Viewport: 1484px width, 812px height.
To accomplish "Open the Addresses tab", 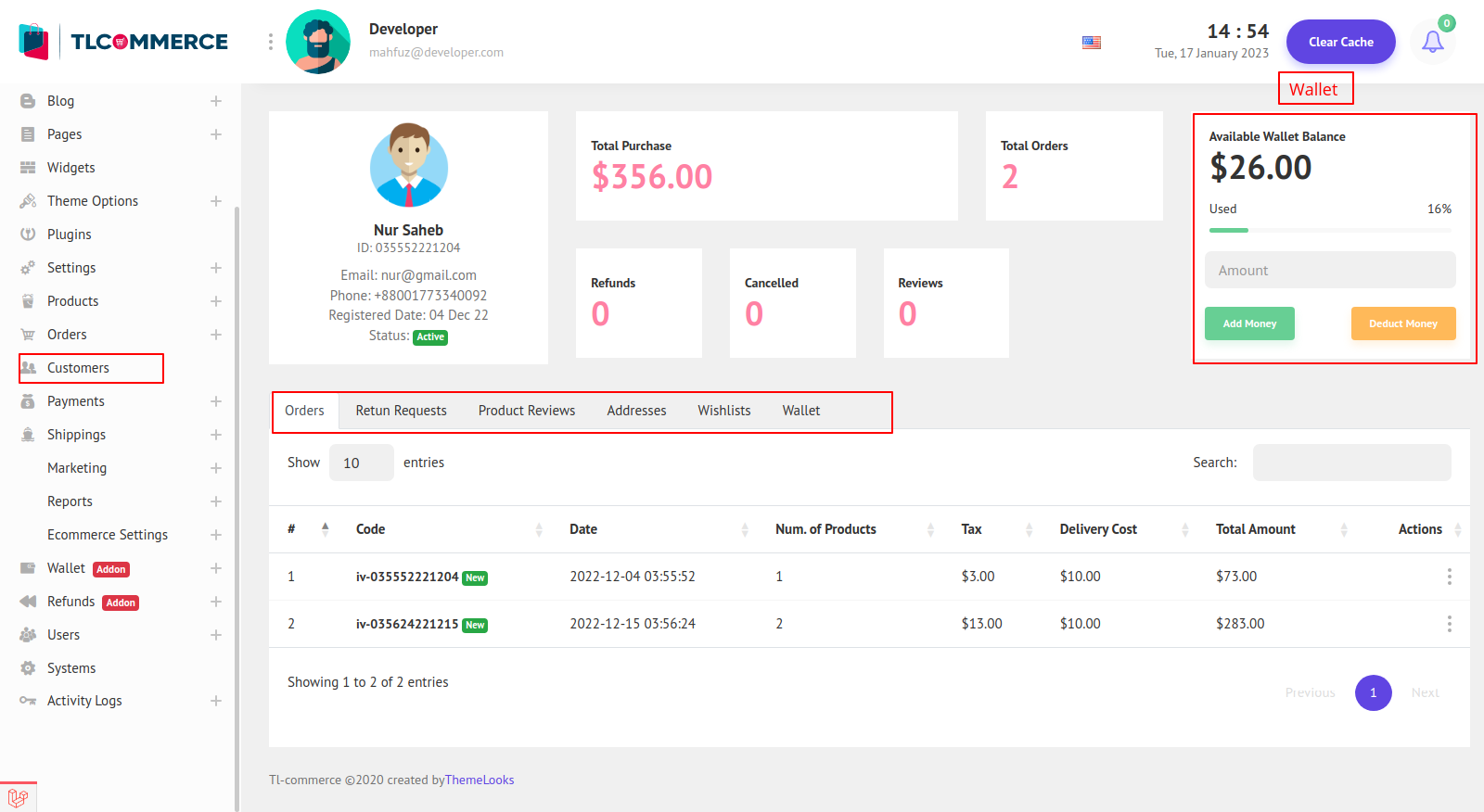I will click(636, 411).
